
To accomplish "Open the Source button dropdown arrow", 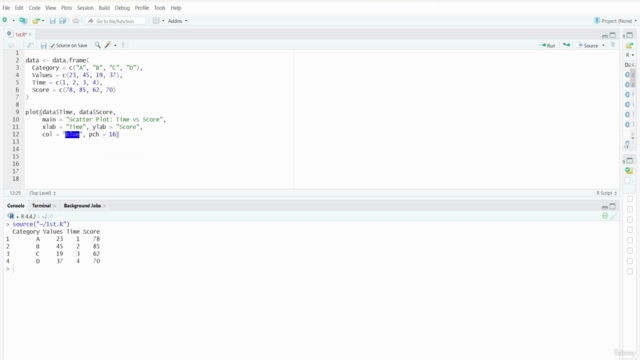I will click(603, 45).
